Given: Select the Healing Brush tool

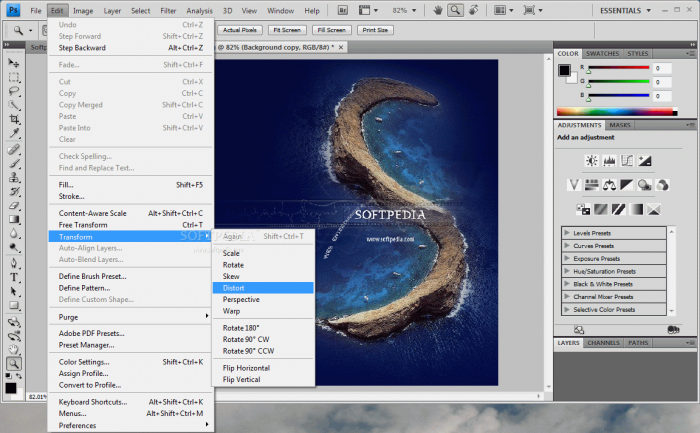Looking at the screenshot, I should click(14, 149).
